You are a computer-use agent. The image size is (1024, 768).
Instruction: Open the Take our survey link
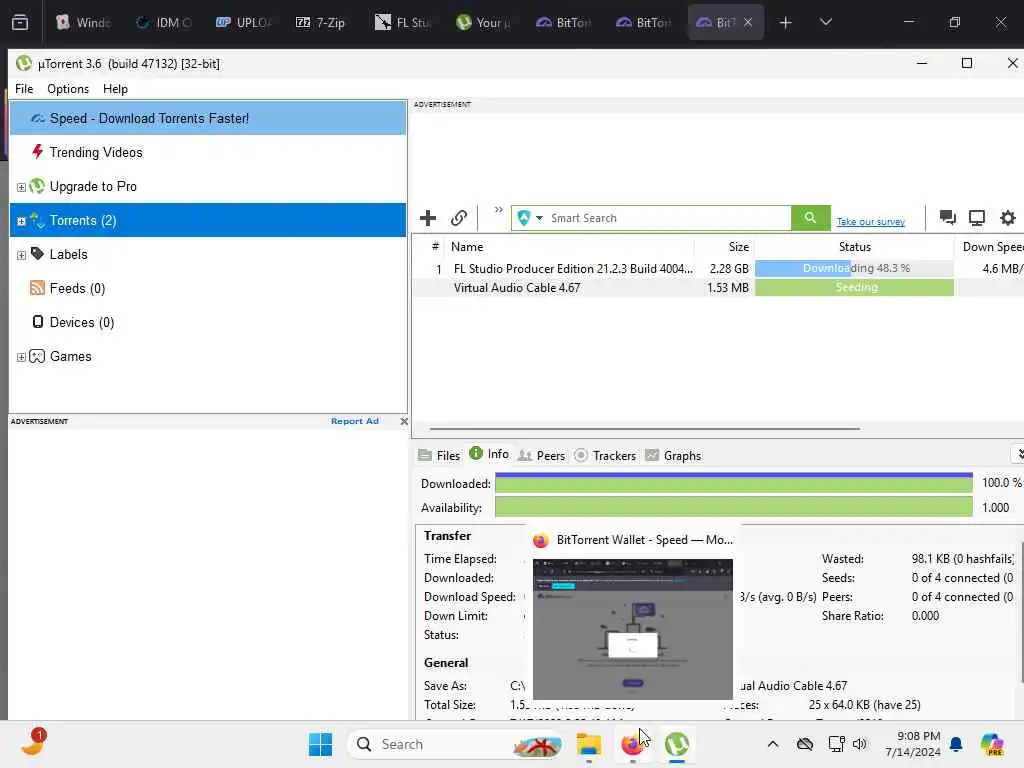pos(871,222)
